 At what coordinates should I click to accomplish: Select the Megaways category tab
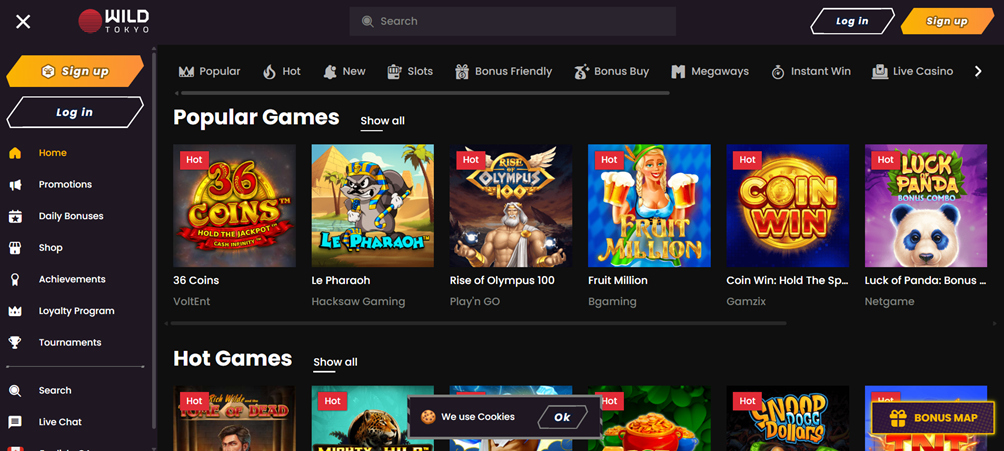tap(710, 72)
